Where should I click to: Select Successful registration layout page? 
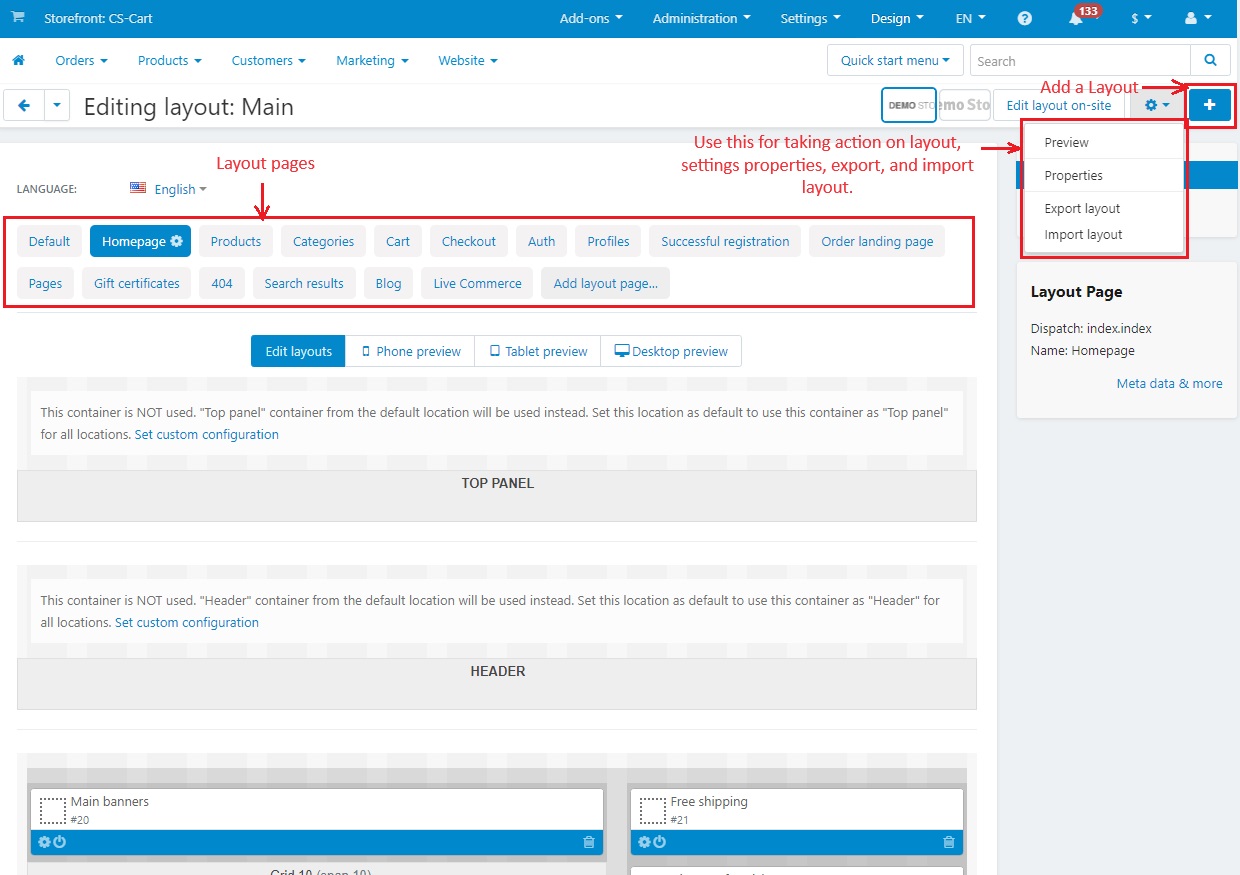pyautogui.click(x=725, y=241)
